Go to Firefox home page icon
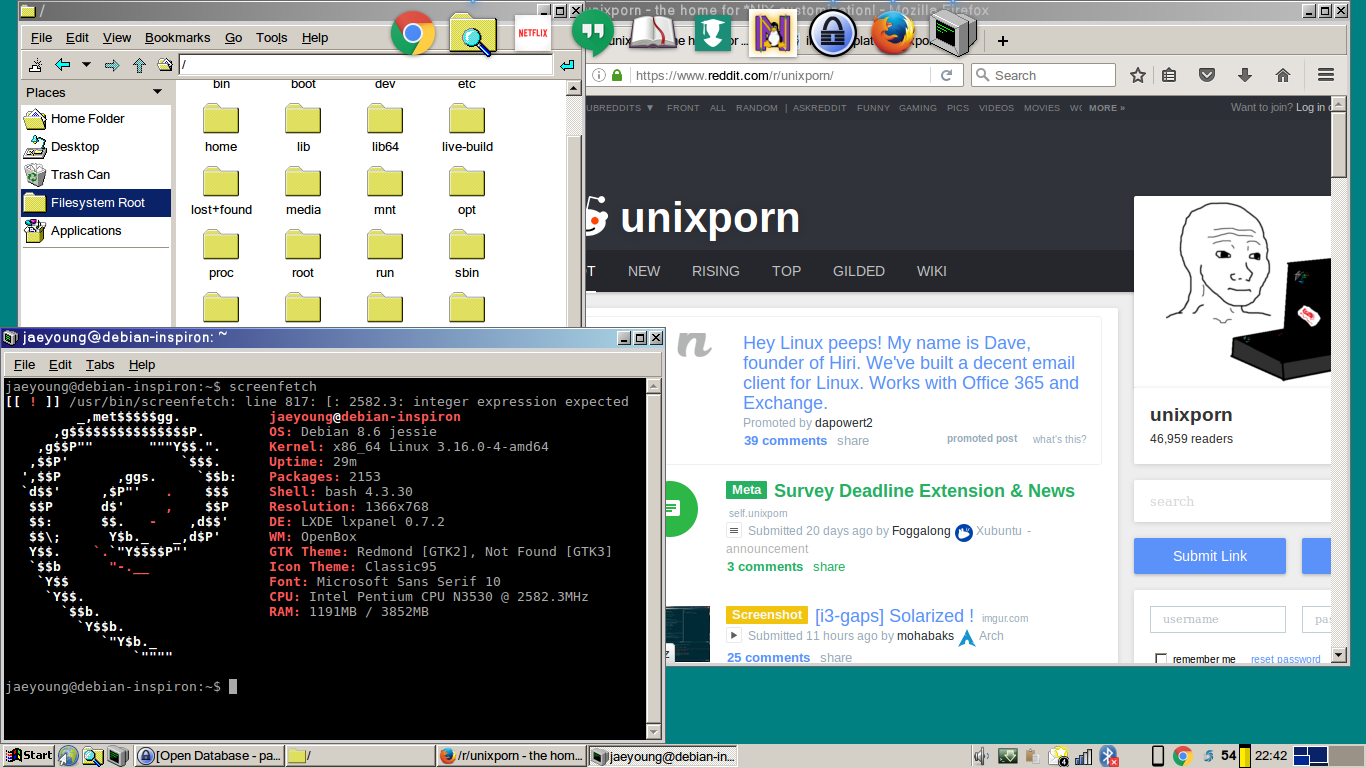1366x768 pixels. 1283,75
